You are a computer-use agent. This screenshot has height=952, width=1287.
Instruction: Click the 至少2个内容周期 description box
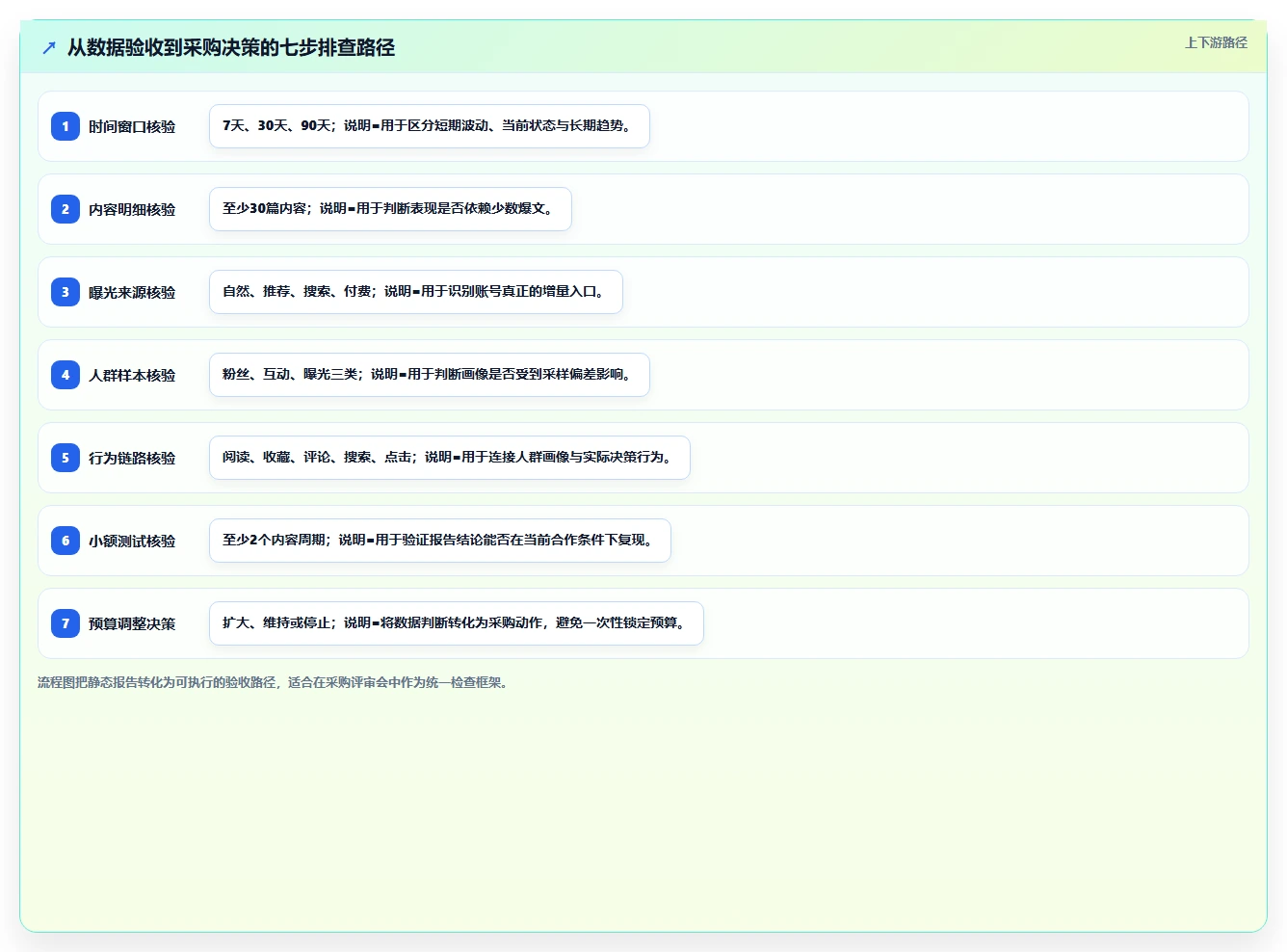click(x=440, y=541)
